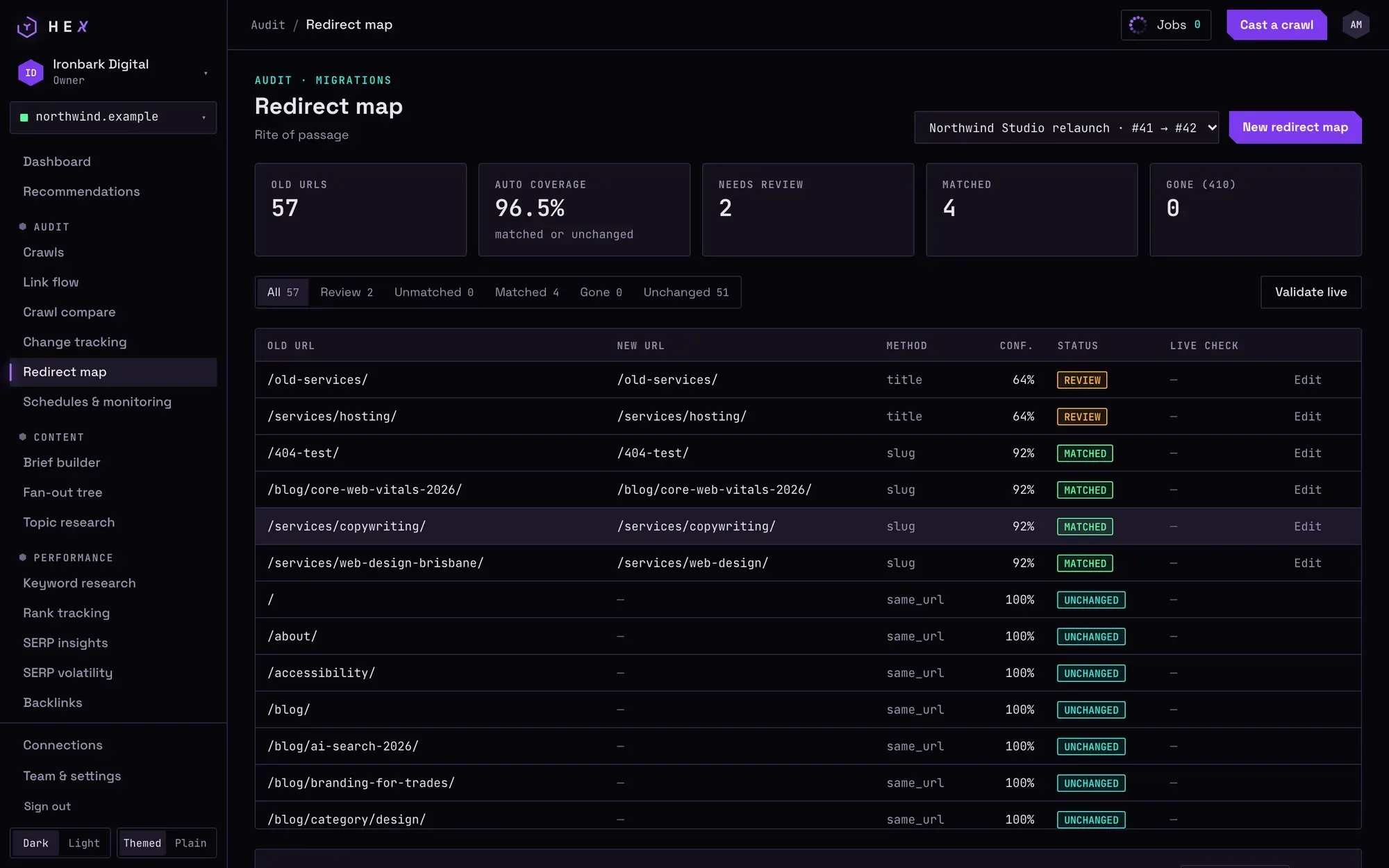Select the Plain style option
The height and width of the screenshot is (868, 1389).
pos(190,843)
